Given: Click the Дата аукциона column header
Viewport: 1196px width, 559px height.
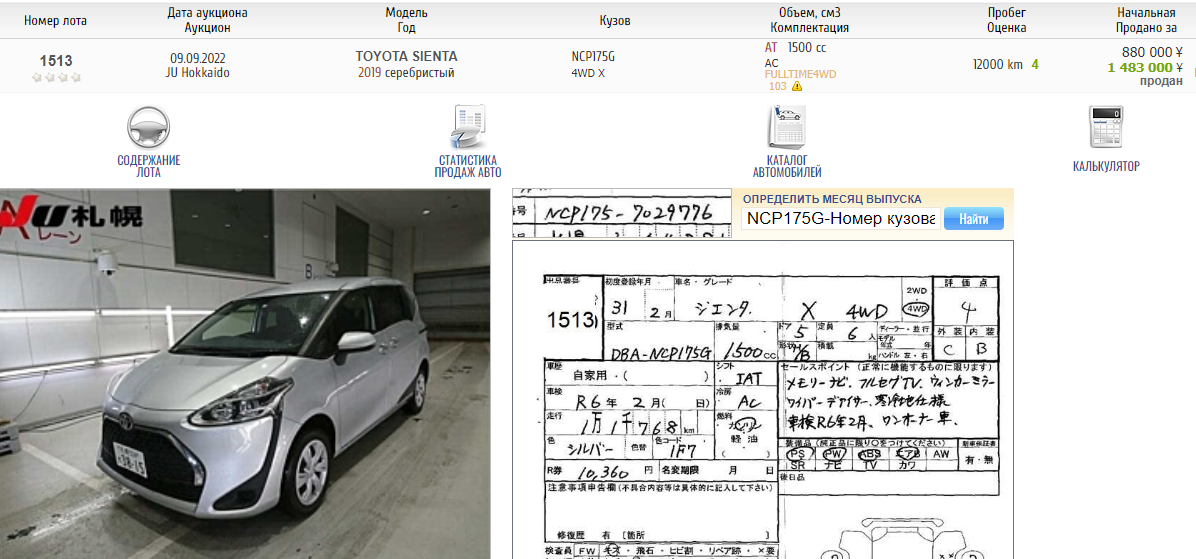Looking at the screenshot, I should tap(207, 21).
